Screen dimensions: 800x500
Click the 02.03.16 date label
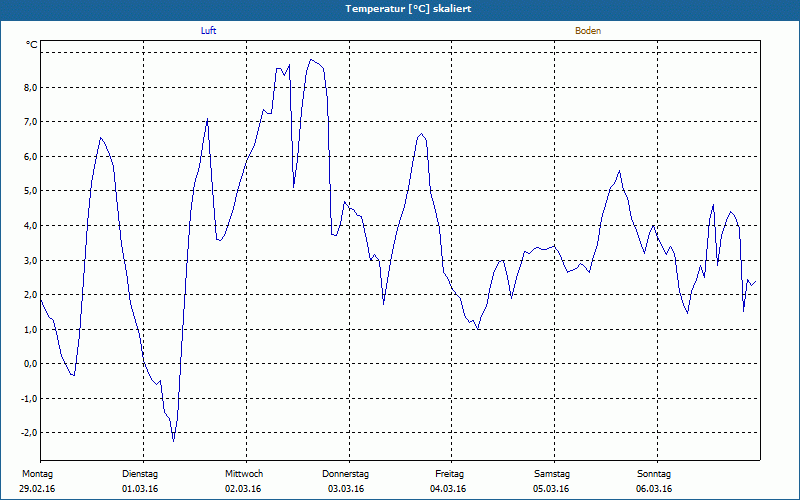click(x=243, y=489)
